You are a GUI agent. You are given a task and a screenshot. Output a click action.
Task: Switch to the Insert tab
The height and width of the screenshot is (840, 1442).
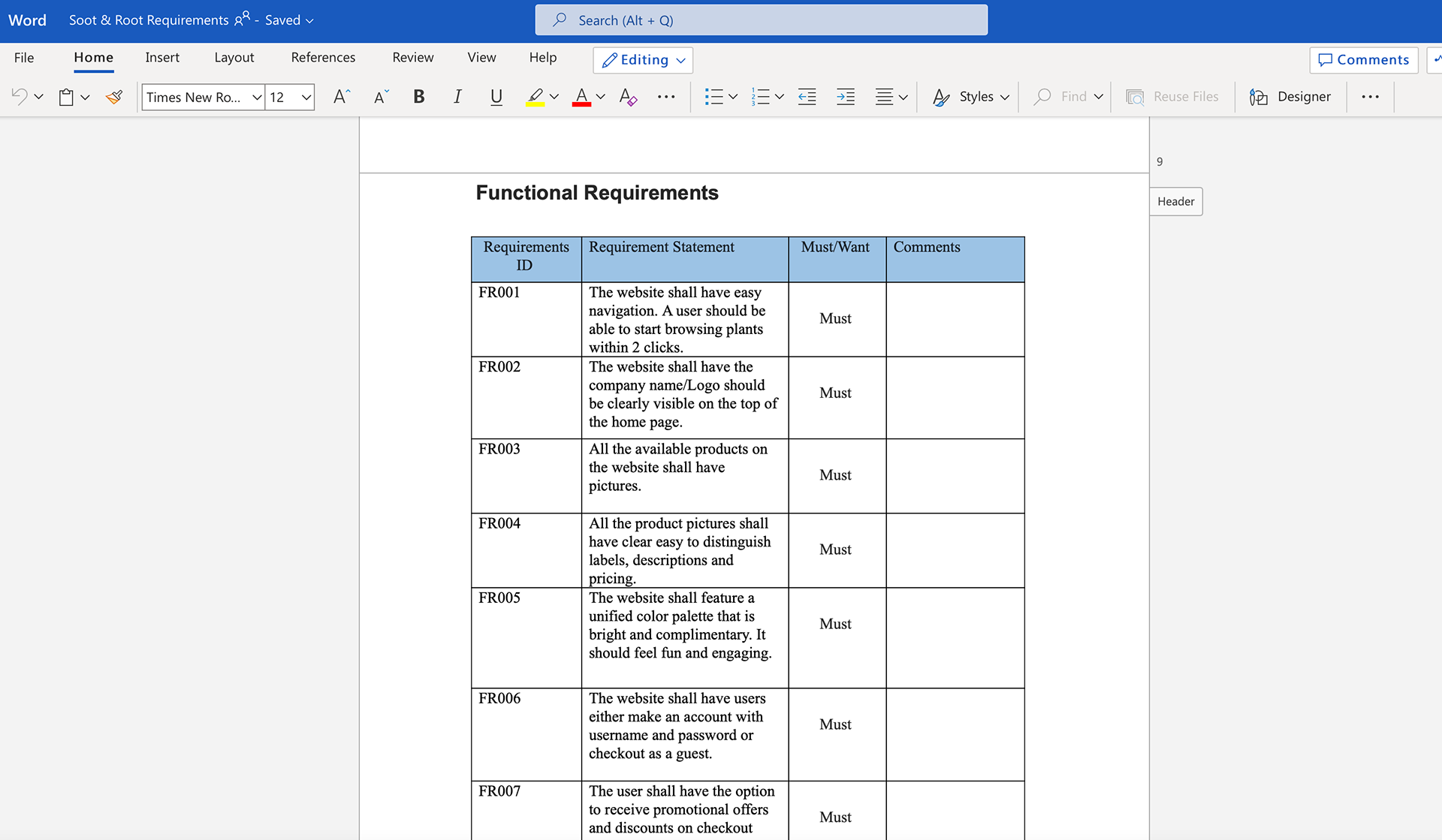pos(162,58)
